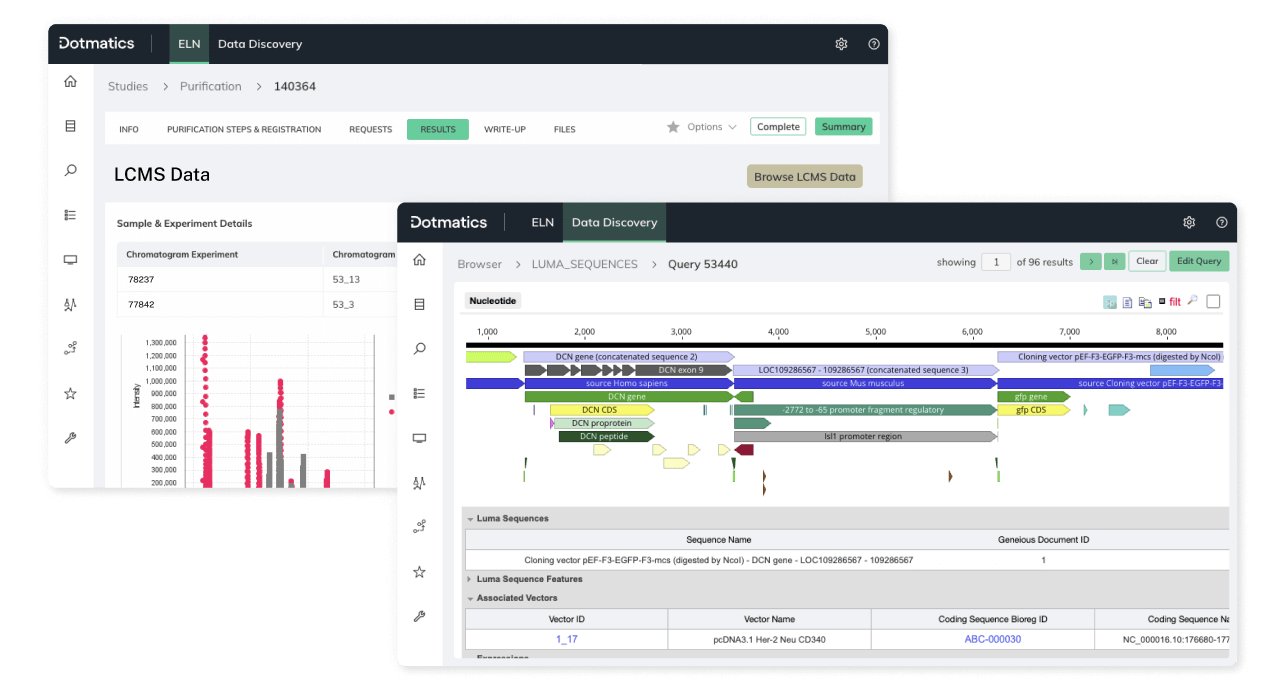Collapse the Associated Vectors section
Image resolution: width=1280 pixels, height=700 pixels.
pos(470,598)
